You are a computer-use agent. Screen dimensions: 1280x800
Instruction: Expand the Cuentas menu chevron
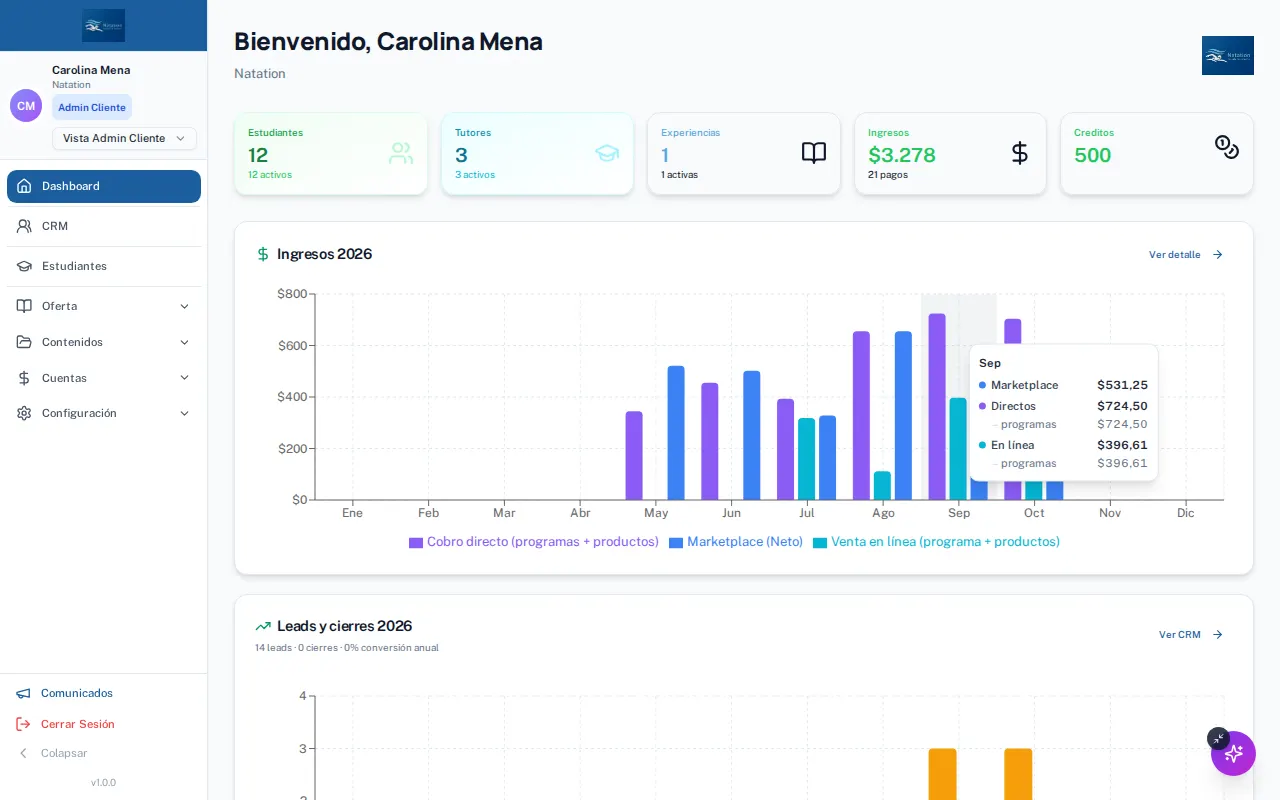click(184, 378)
